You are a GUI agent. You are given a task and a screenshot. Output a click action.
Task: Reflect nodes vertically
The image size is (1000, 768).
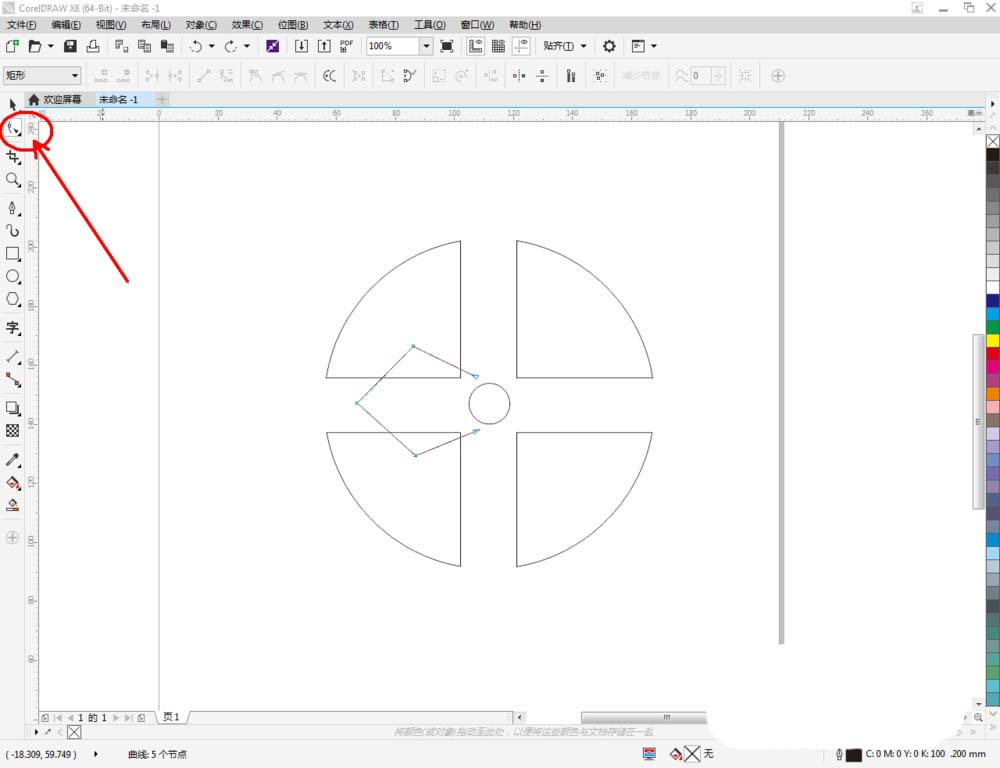tap(542, 76)
